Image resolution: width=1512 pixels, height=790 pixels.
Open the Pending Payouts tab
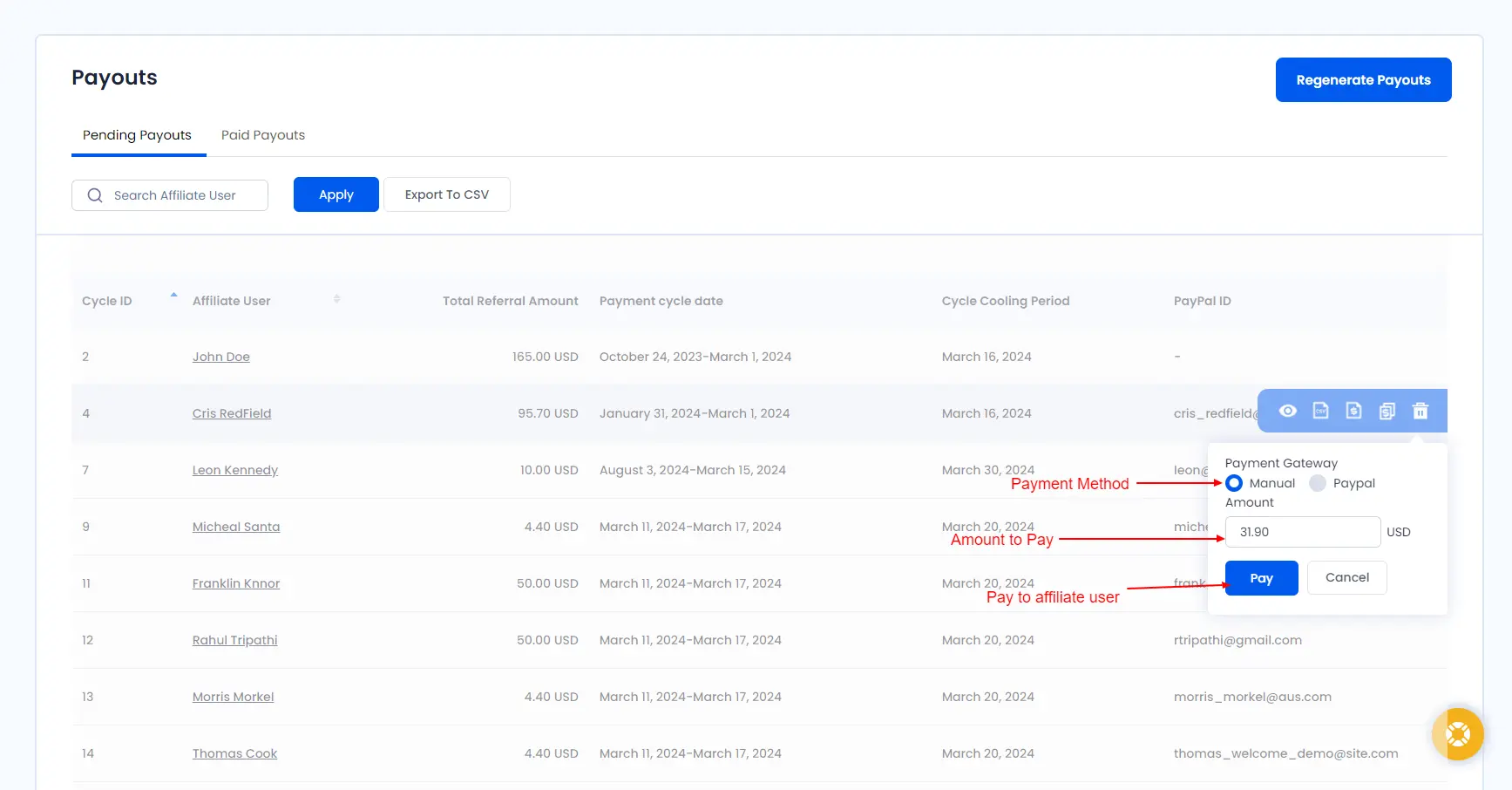(137, 135)
